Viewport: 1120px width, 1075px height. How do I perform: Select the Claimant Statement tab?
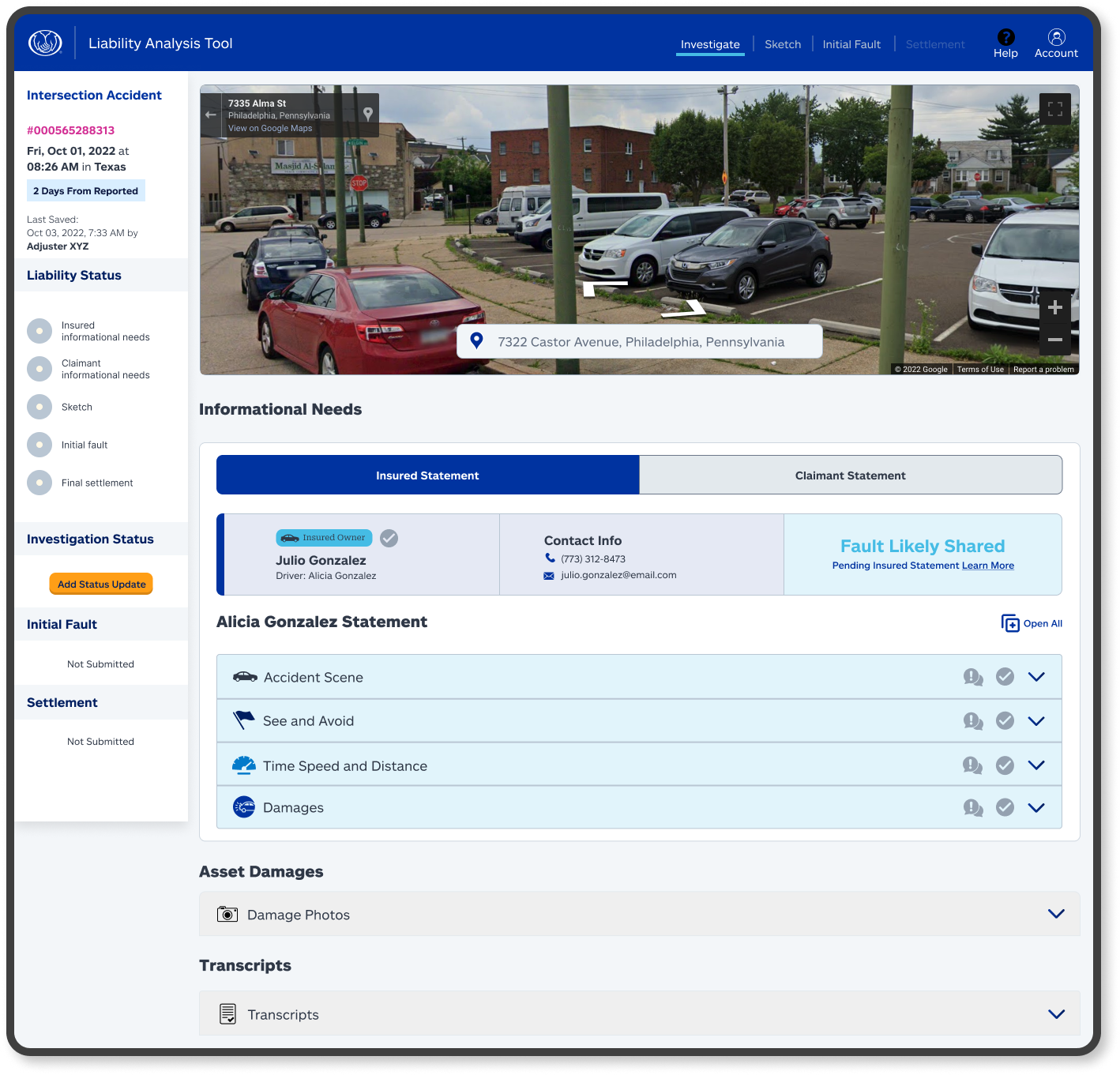click(x=851, y=475)
